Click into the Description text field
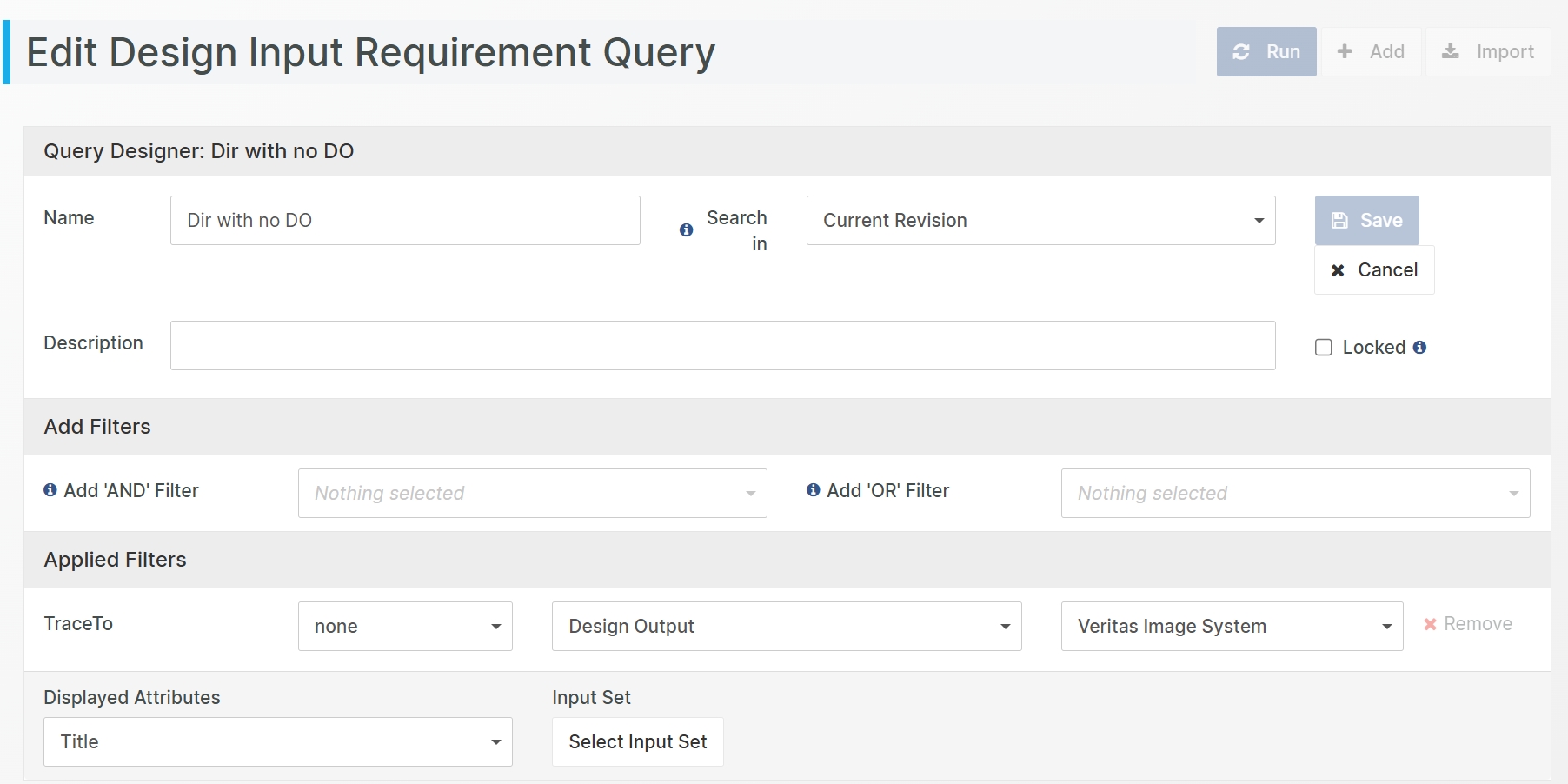The width and height of the screenshot is (1568, 784). pyautogui.click(x=722, y=345)
